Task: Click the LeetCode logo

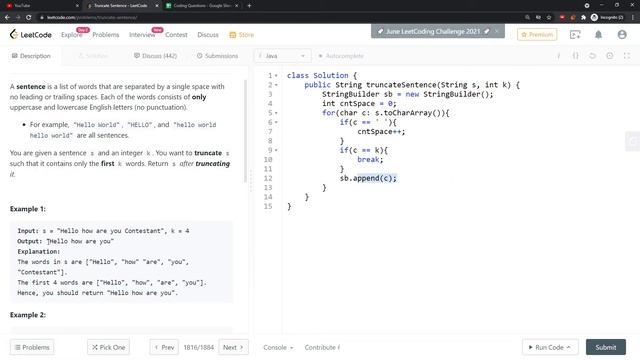Action: click(x=31, y=35)
